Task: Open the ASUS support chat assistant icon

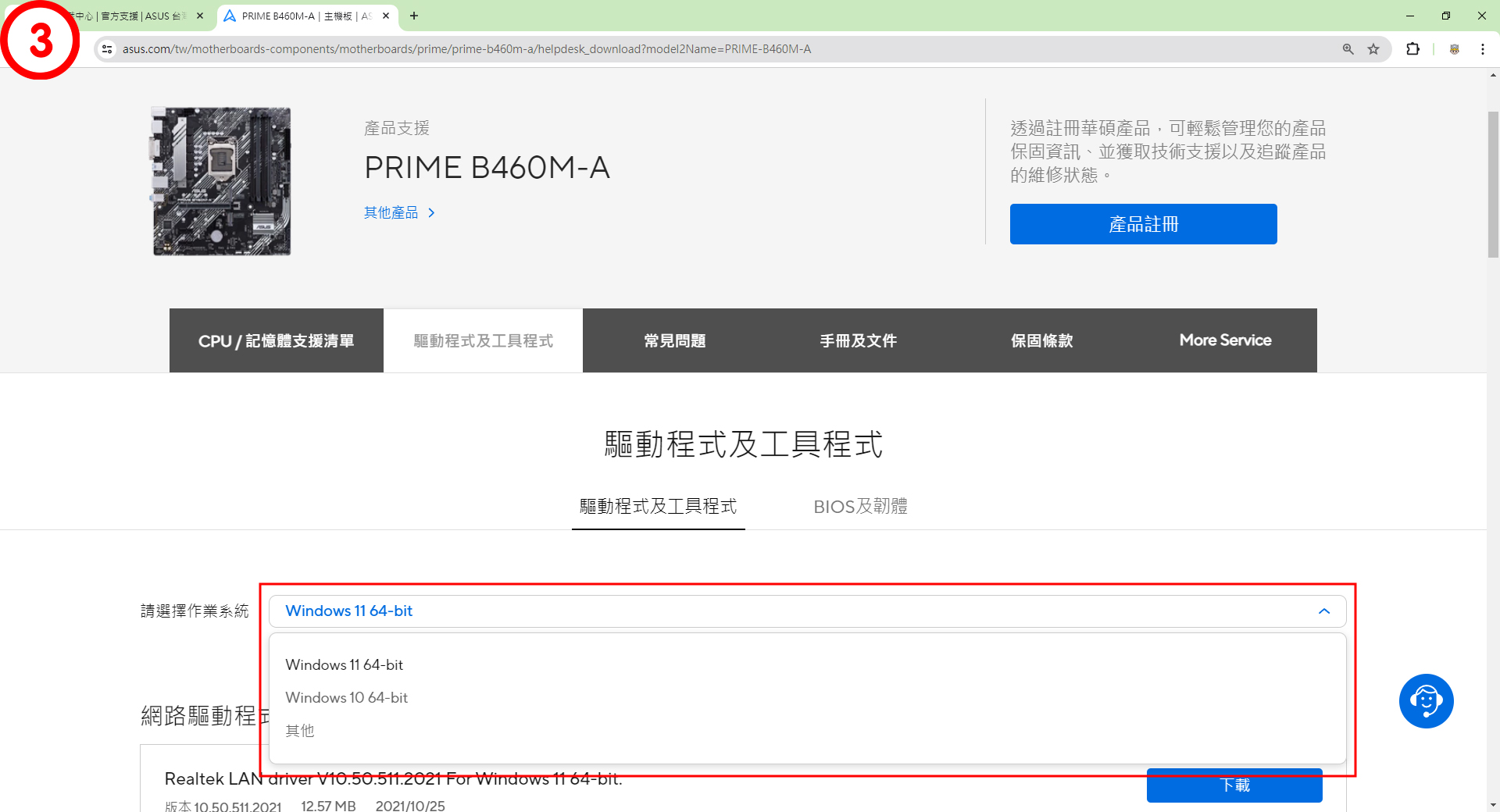Action: point(1426,701)
